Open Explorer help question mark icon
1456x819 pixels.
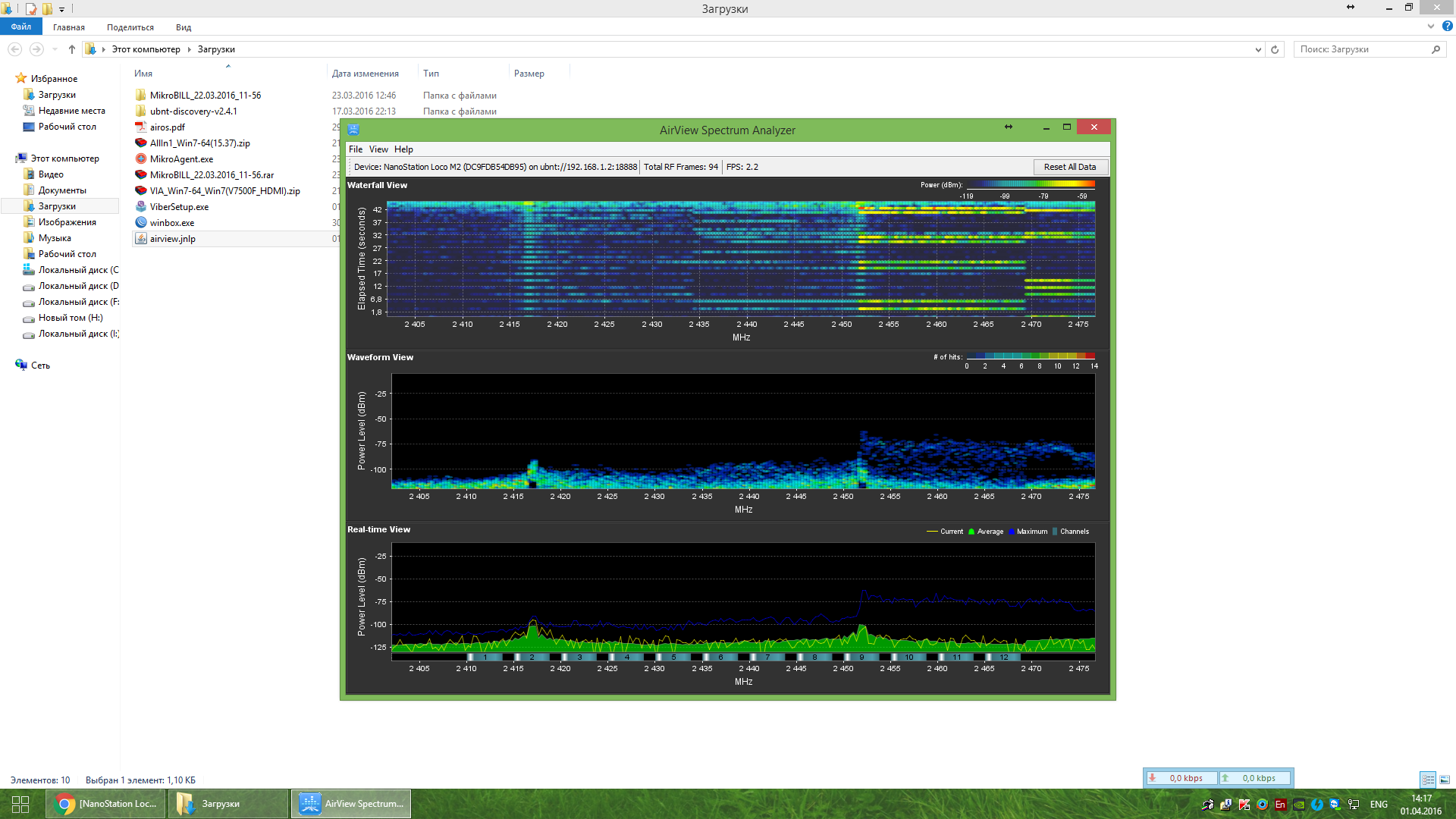coord(1447,27)
